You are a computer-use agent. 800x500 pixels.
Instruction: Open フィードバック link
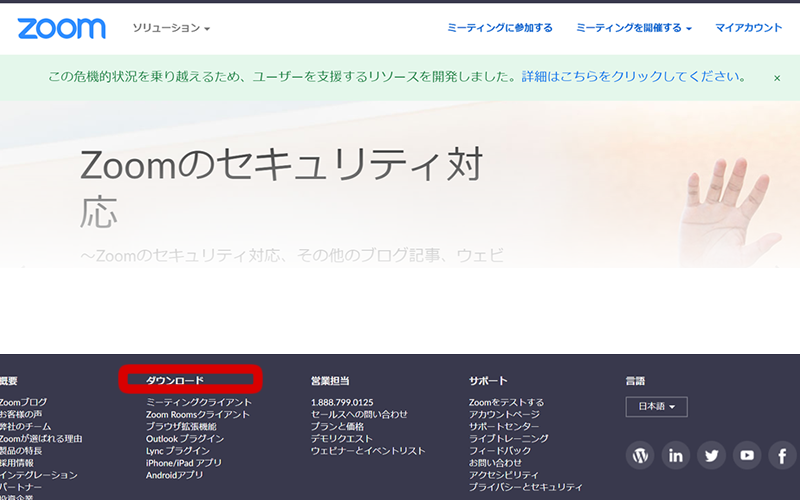500,451
